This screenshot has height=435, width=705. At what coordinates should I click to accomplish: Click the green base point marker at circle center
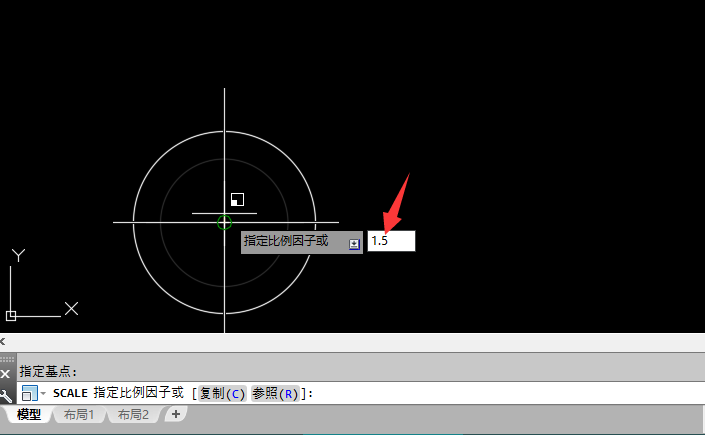[x=224, y=222]
